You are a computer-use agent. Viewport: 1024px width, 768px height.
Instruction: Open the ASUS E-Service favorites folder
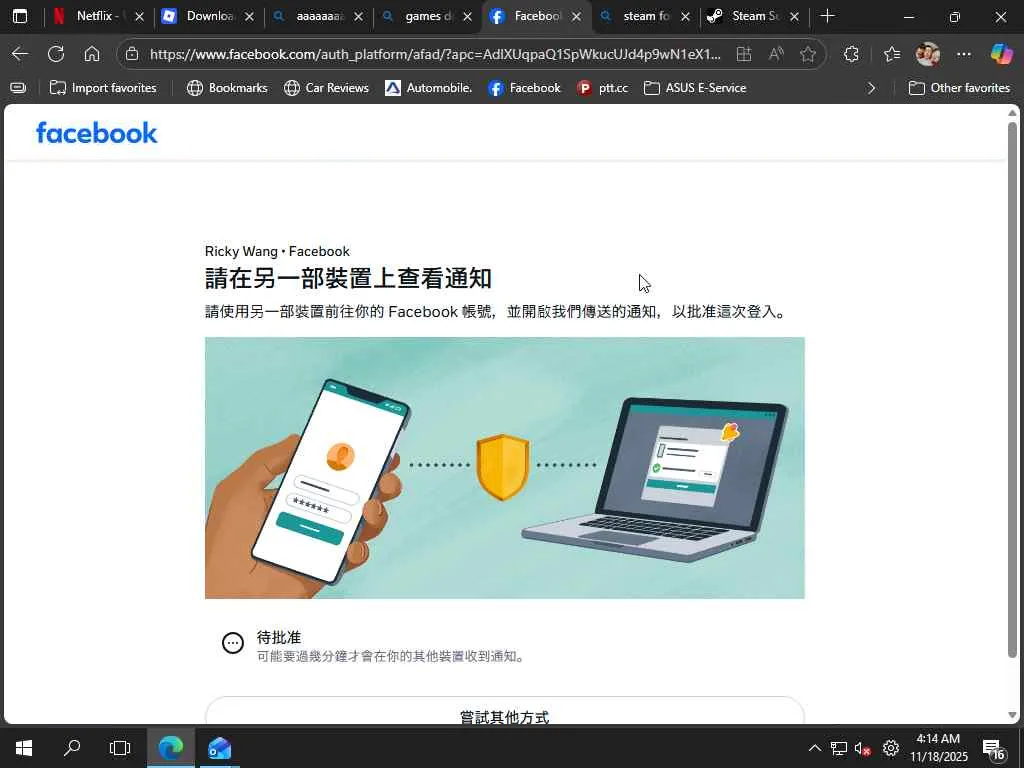[x=695, y=88]
